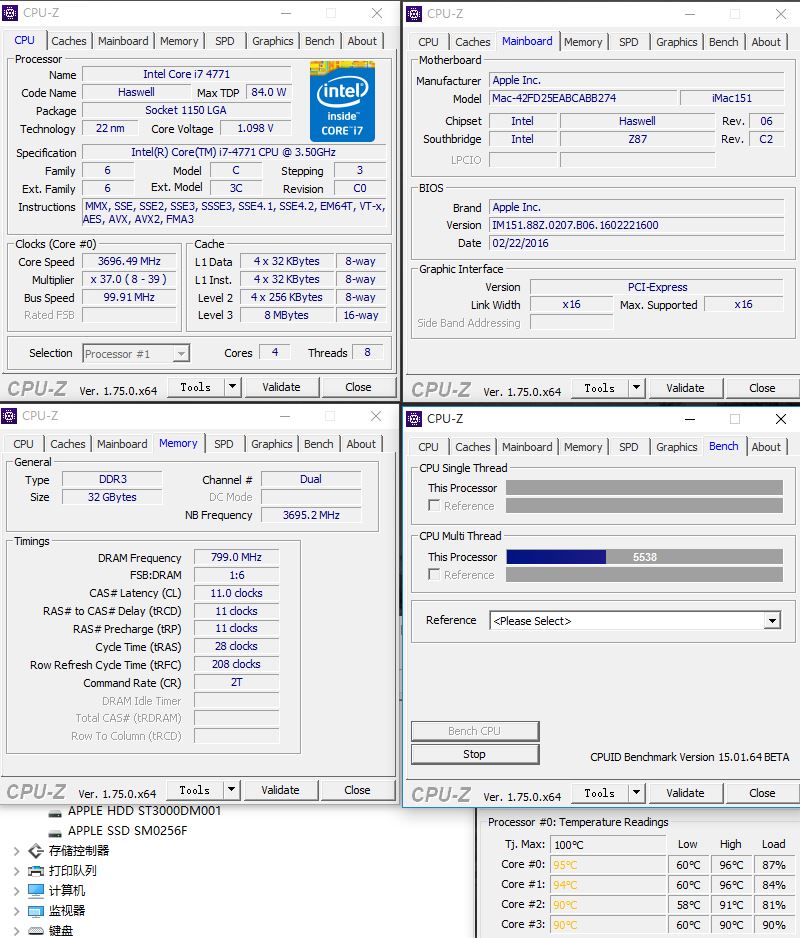The image size is (800, 938).
Task: Click Close button in Memory window
Action: [357, 790]
